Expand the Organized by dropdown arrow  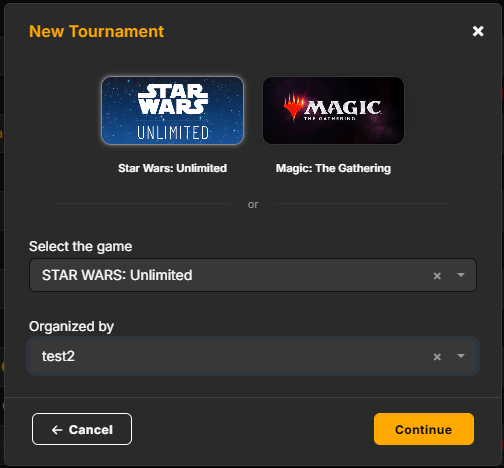[x=461, y=356]
